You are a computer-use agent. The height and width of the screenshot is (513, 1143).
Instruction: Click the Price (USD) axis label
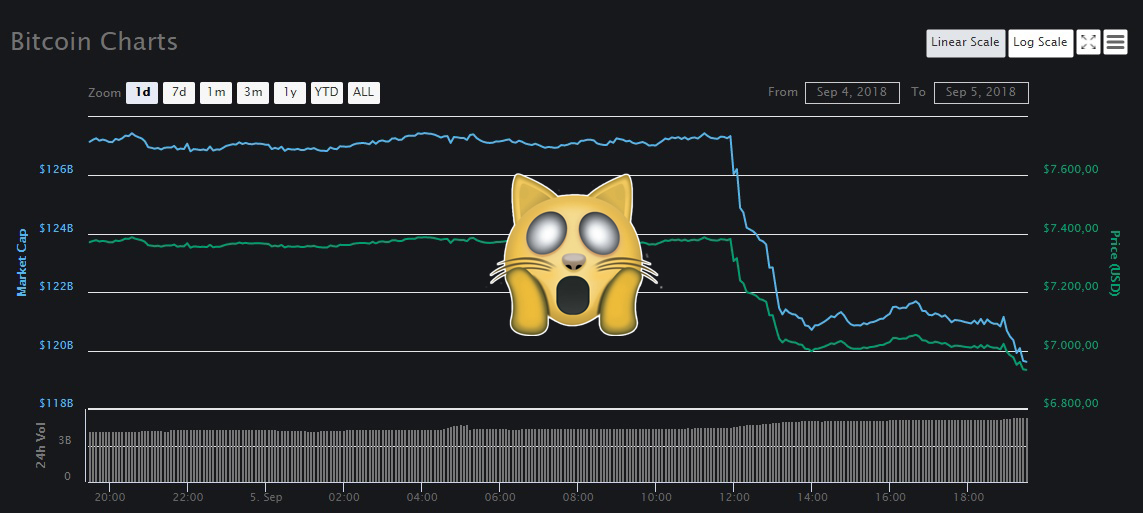1114,263
